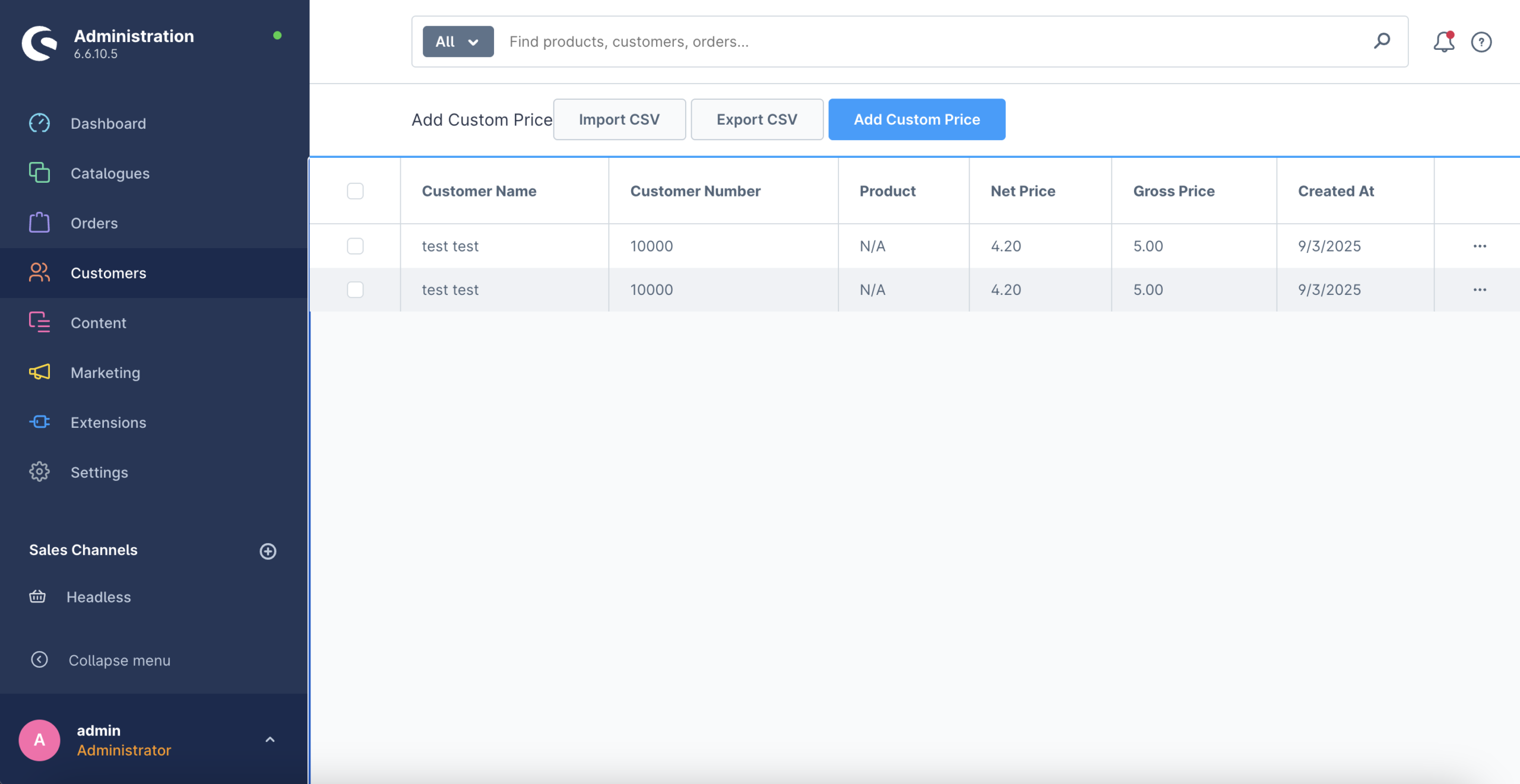Click the Headless basket icon
This screenshot has height=784, width=1520.
(37, 596)
